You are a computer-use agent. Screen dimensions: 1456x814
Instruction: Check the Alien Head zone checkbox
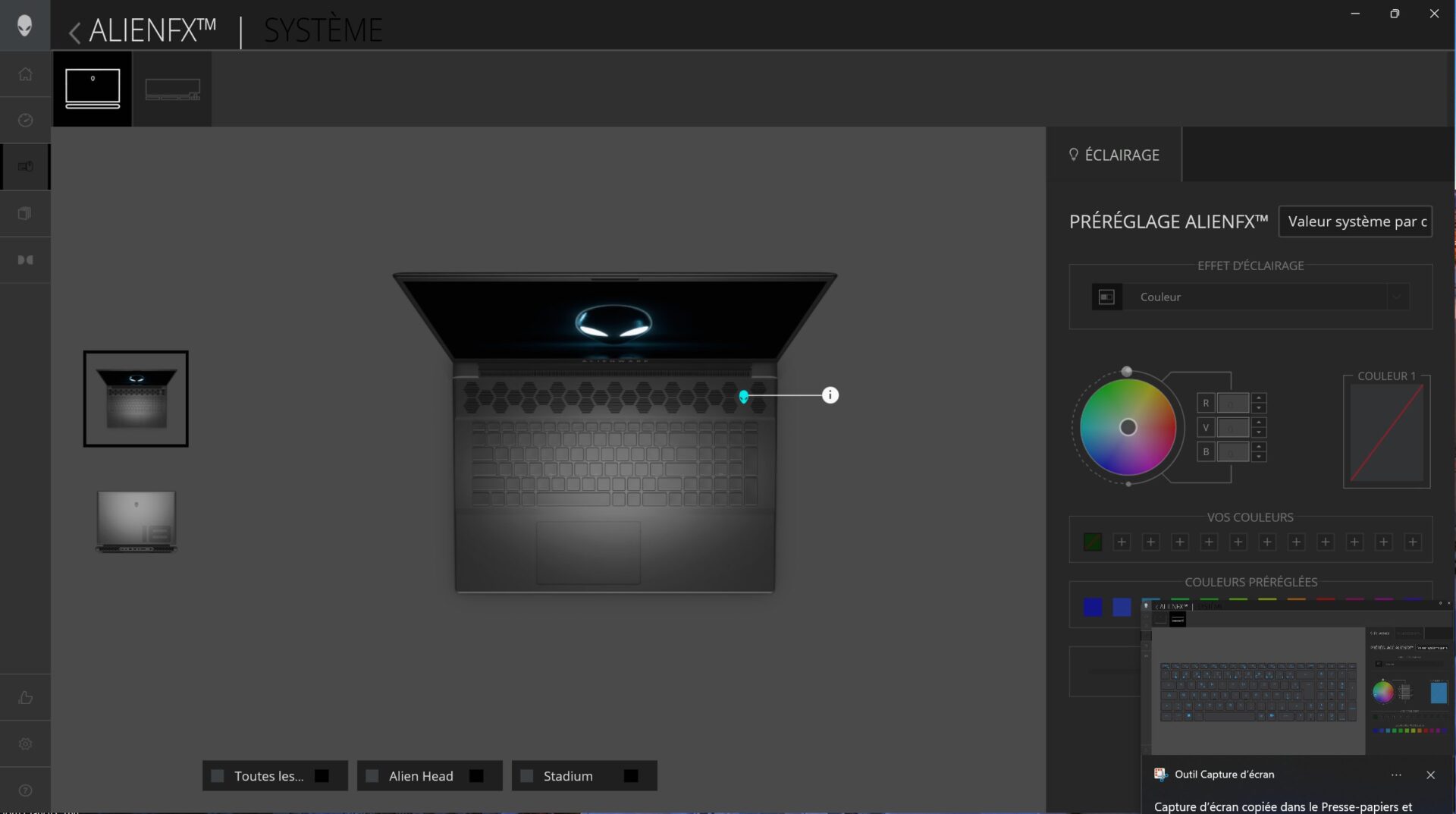(x=372, y=775)
